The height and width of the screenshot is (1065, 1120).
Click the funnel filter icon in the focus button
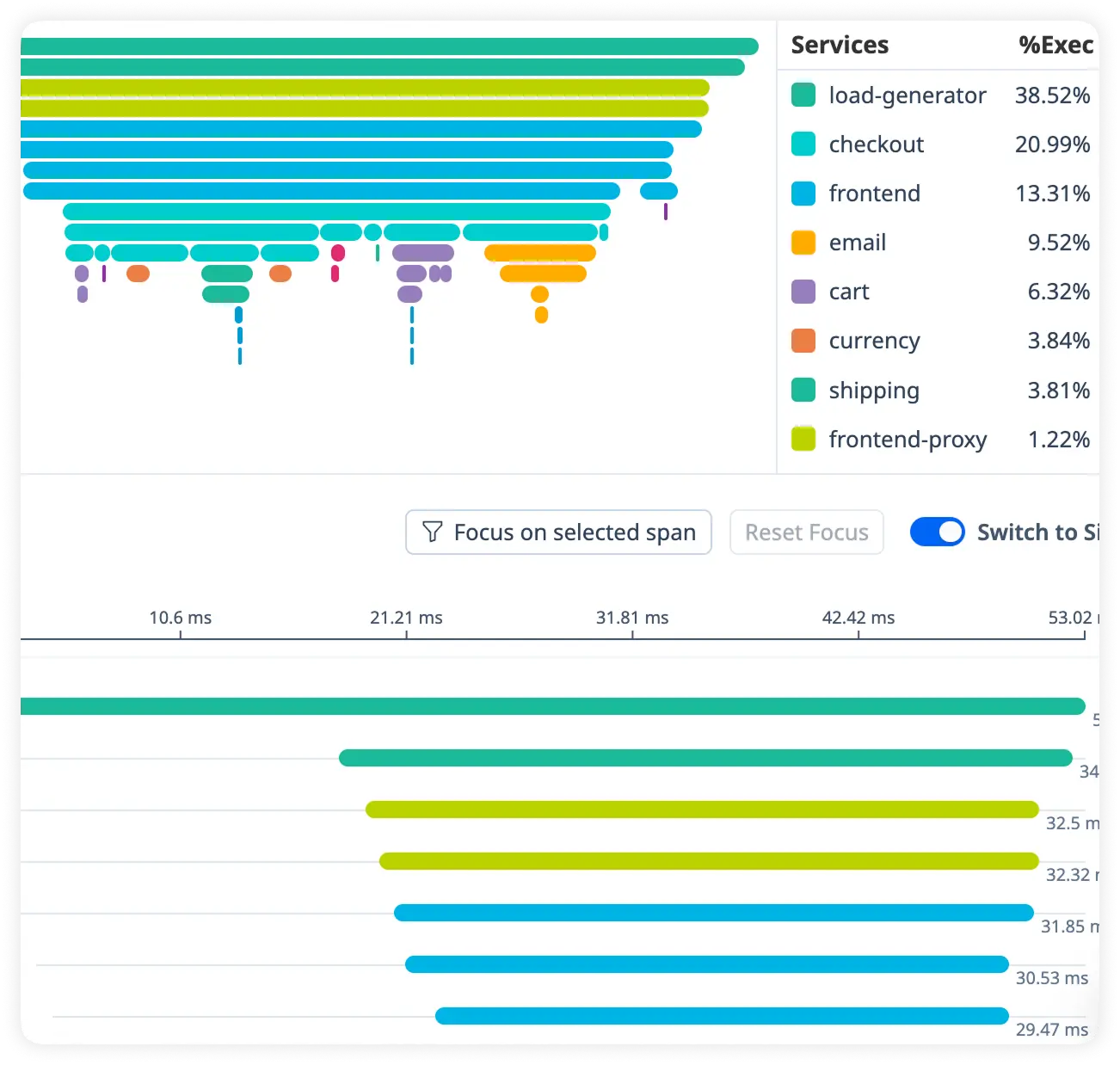tap(433, 532)
